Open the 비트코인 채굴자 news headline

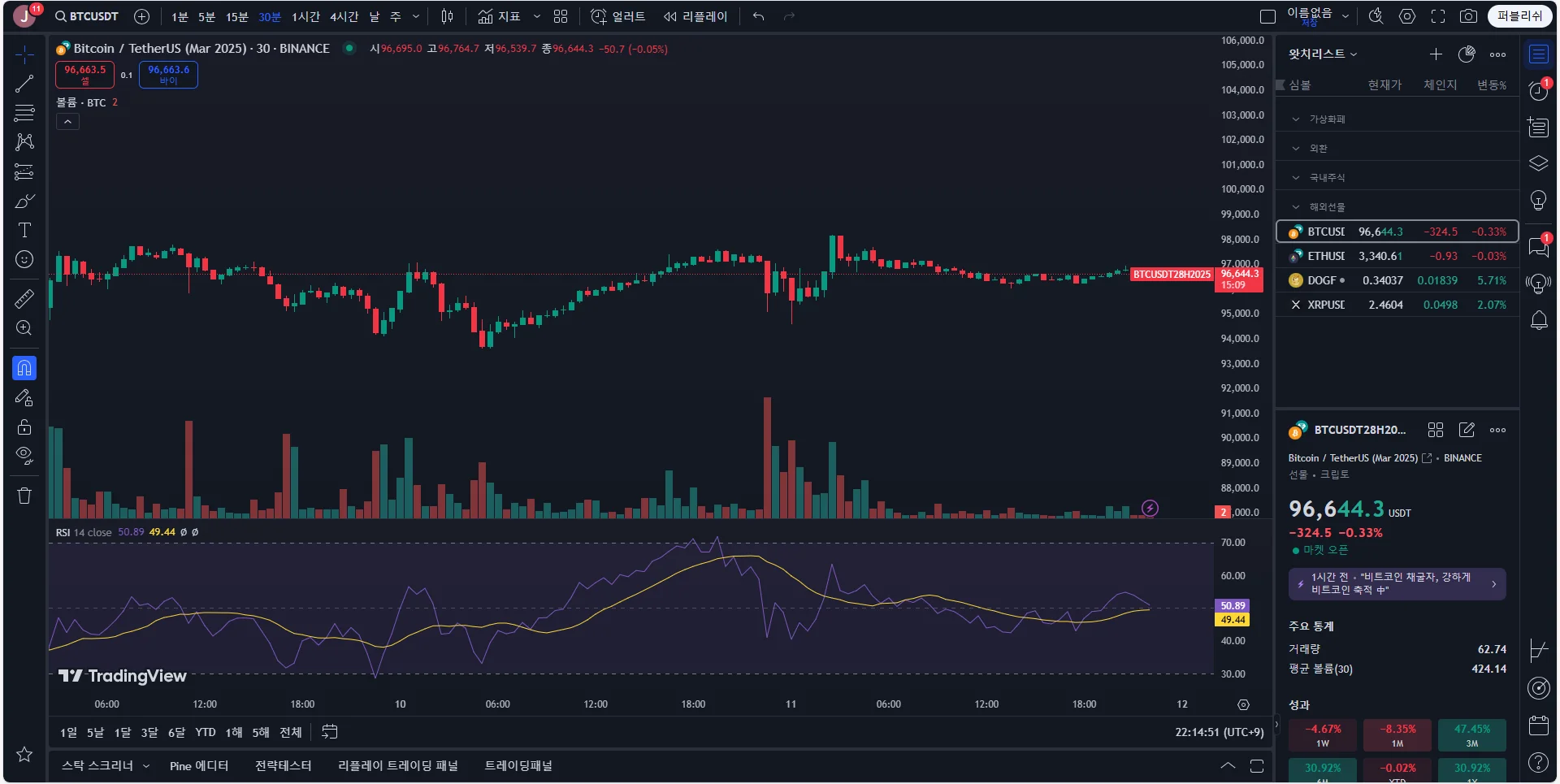(x=1397, y=583)
